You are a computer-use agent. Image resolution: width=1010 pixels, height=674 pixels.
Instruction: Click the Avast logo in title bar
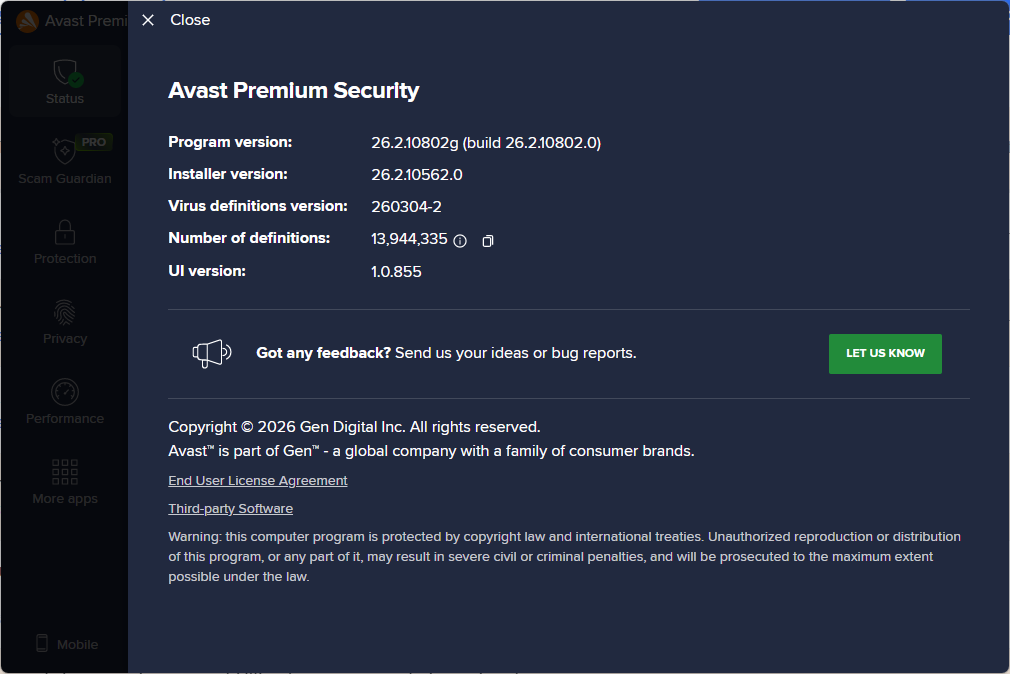click(28, 21)
